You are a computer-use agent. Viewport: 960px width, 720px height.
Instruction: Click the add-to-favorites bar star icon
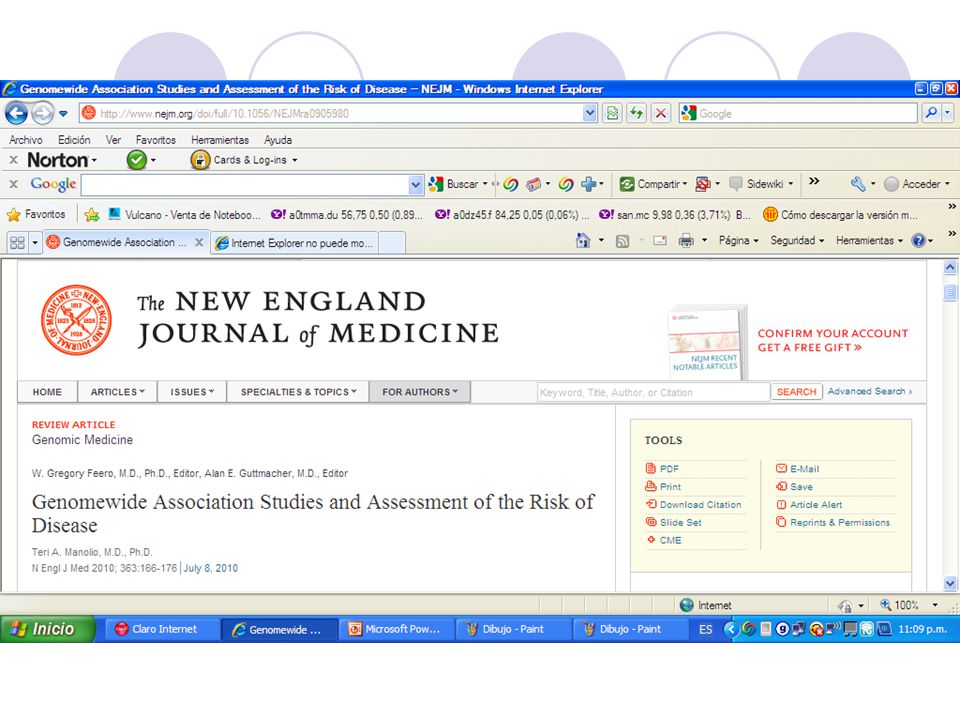coord(92,214)
